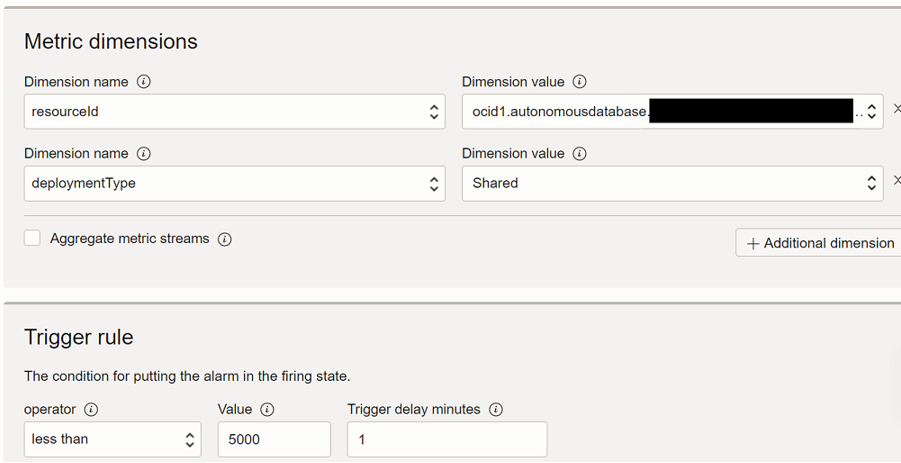Image resolution: width=901 pixels, height=463 pixels.
Task: Click the Value field containing 5000
Action: (273, 439)
